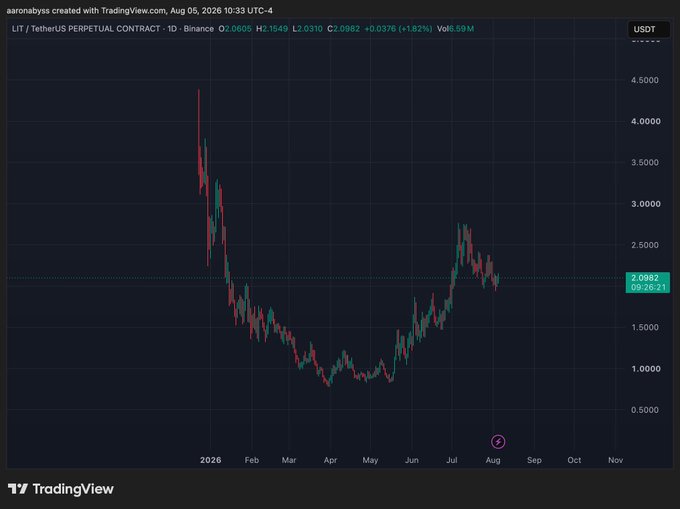Click the Binance exchange label
The image size is (680, 509).
click(199, 29)
